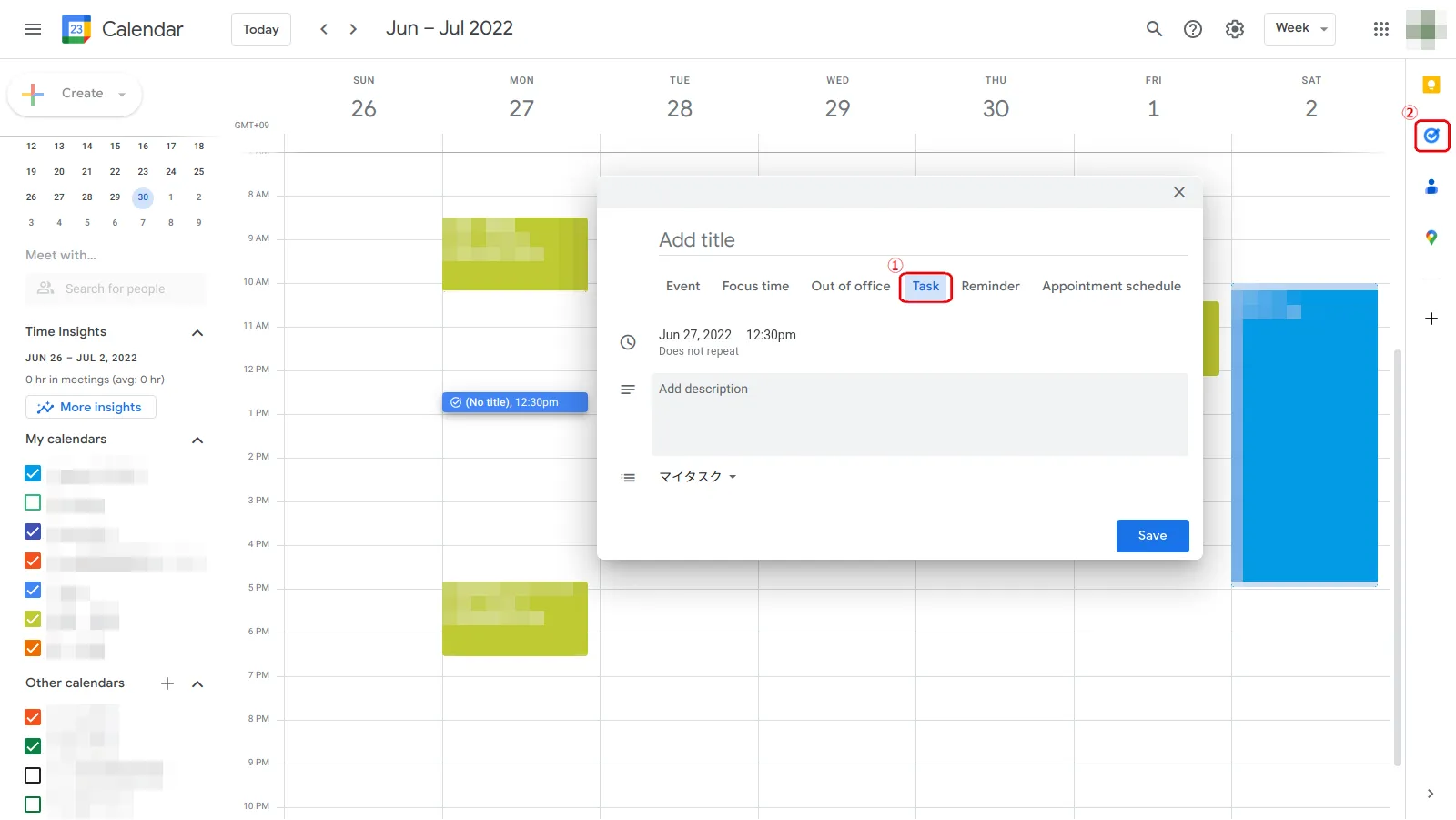1456x820 pixels.
Task: Uncheck the first calendar under My calendars
Action: (x=32, y=473)
